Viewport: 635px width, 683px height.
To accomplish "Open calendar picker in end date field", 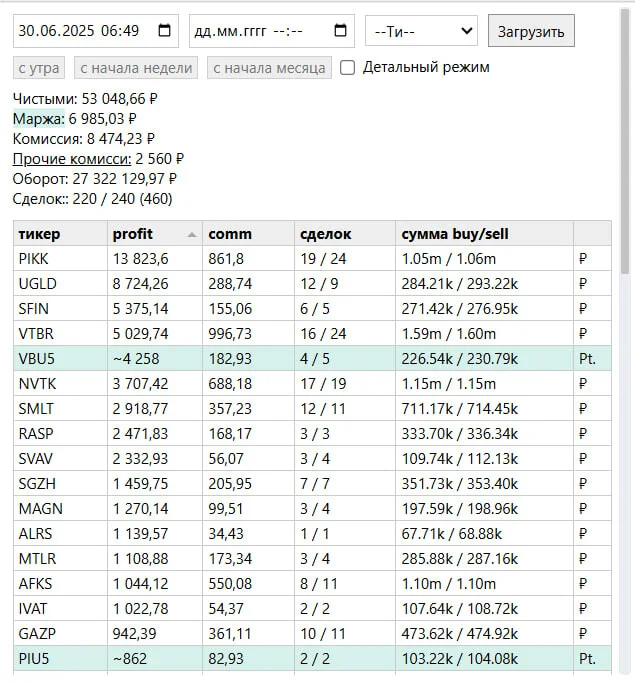I will [340, 30].
